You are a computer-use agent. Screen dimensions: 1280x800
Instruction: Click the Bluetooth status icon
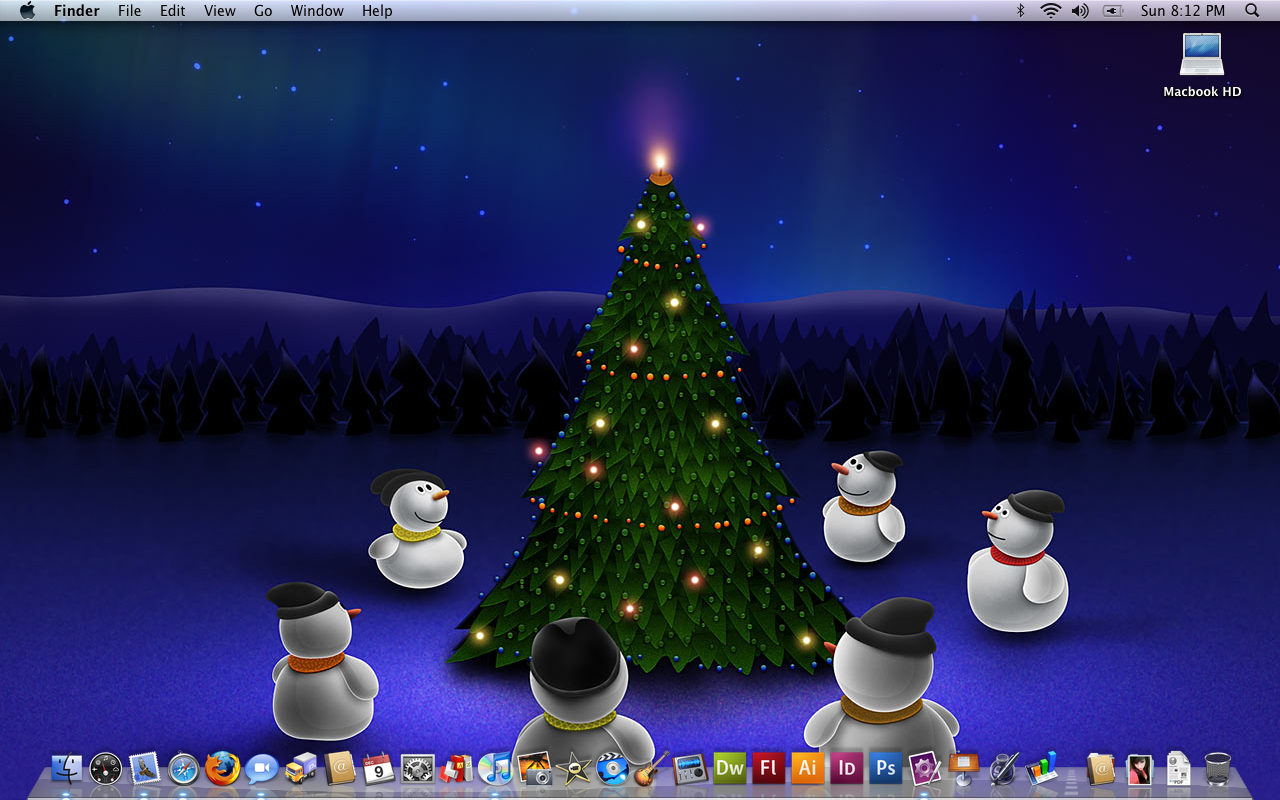[x=1021, y=11]
